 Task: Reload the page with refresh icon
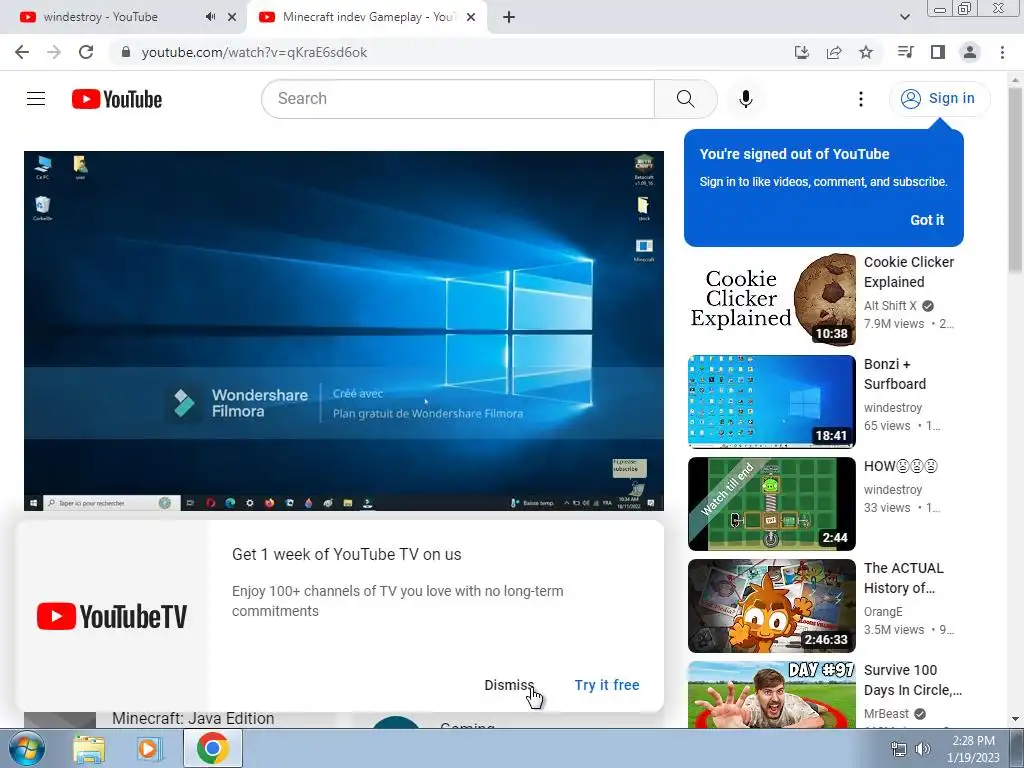point(86,52)
